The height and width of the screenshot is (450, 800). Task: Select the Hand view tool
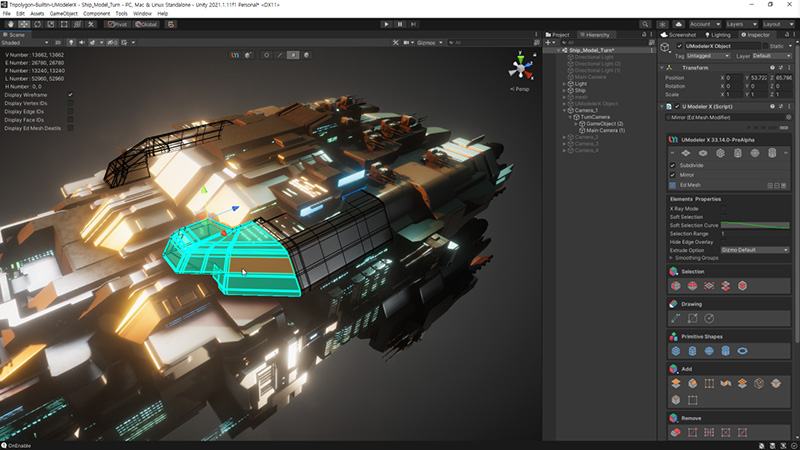click(x=11, y=24)
